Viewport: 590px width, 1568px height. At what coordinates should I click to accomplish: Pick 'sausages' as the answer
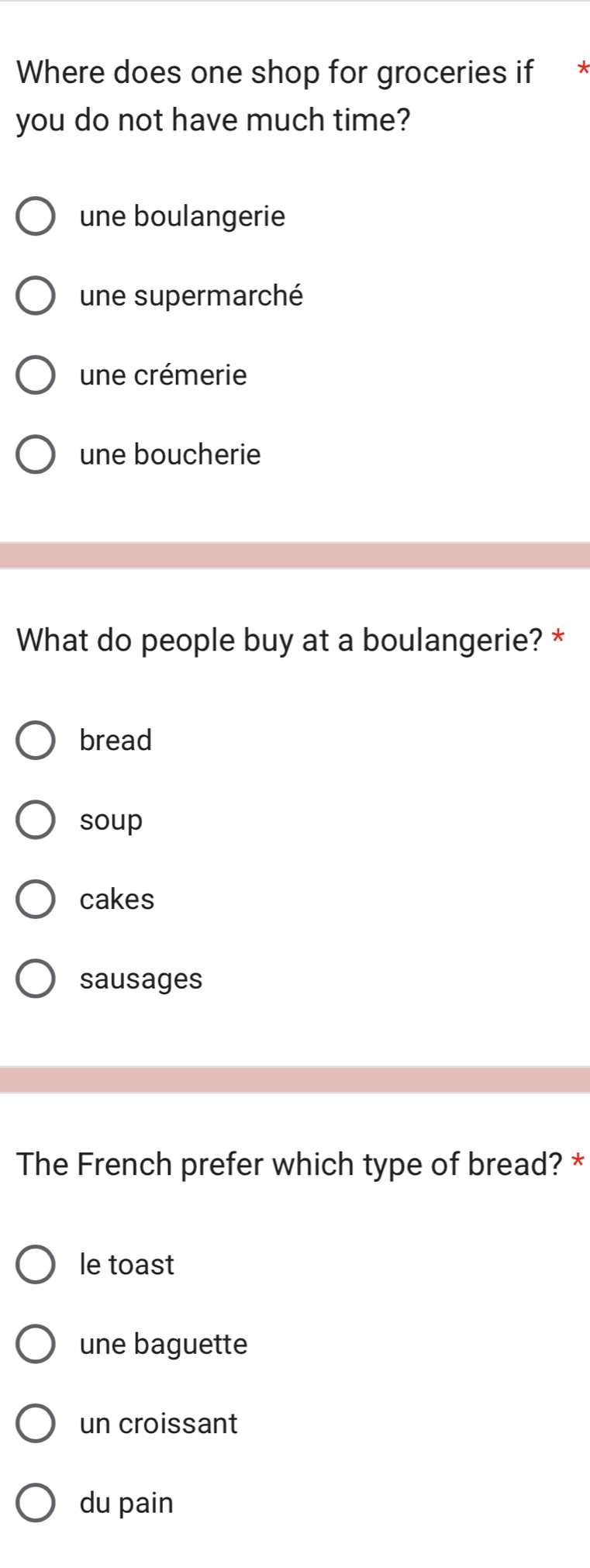click(36, 979)
